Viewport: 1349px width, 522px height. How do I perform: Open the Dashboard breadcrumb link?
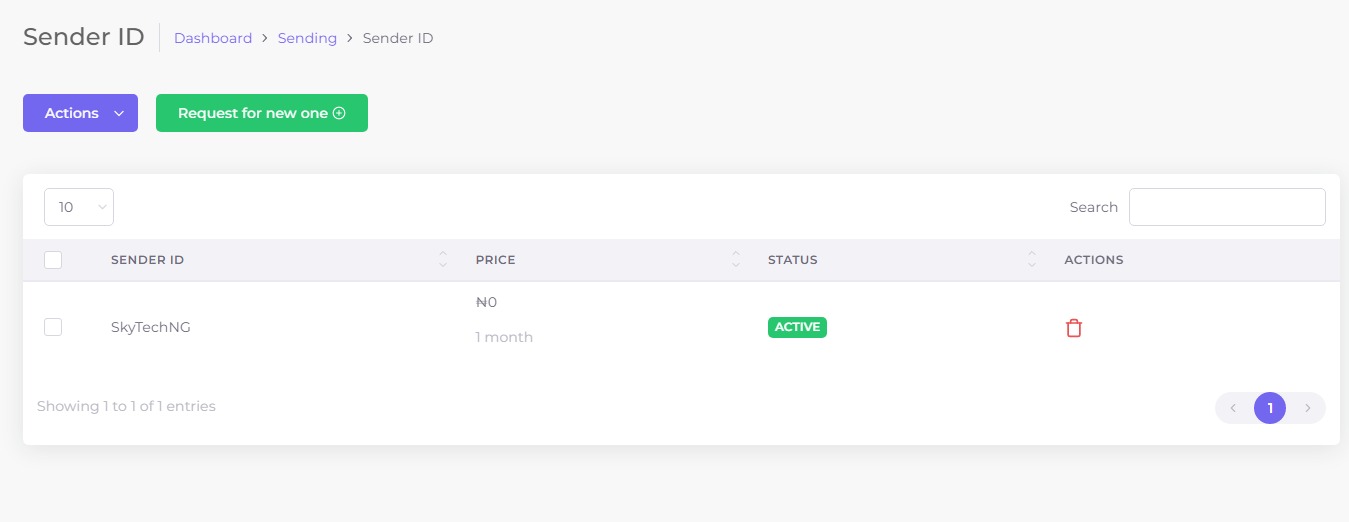(x=213, y=38)
